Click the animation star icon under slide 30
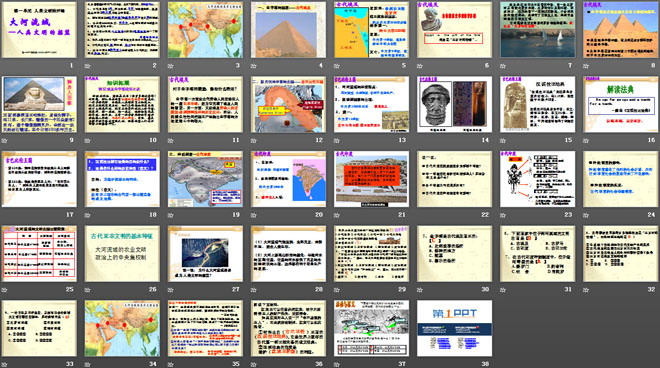The image size is (660, 368). [420, 290]
